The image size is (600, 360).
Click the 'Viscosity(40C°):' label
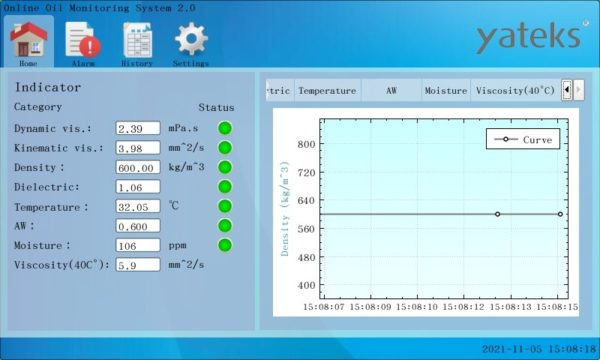[x=62, y=265]
